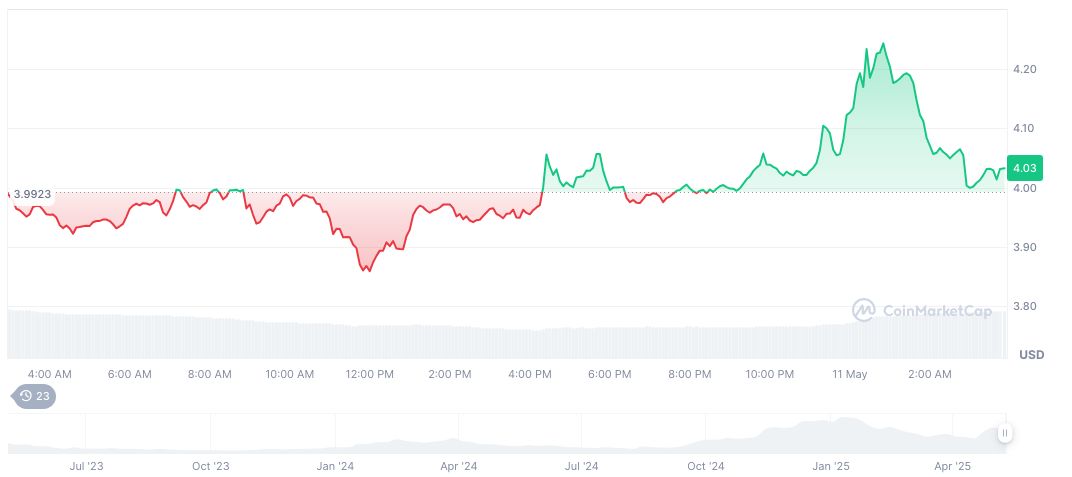Click the range navigator handle grip
The width and height of the screenshot is (1072, 477).
pos(1004,433)
